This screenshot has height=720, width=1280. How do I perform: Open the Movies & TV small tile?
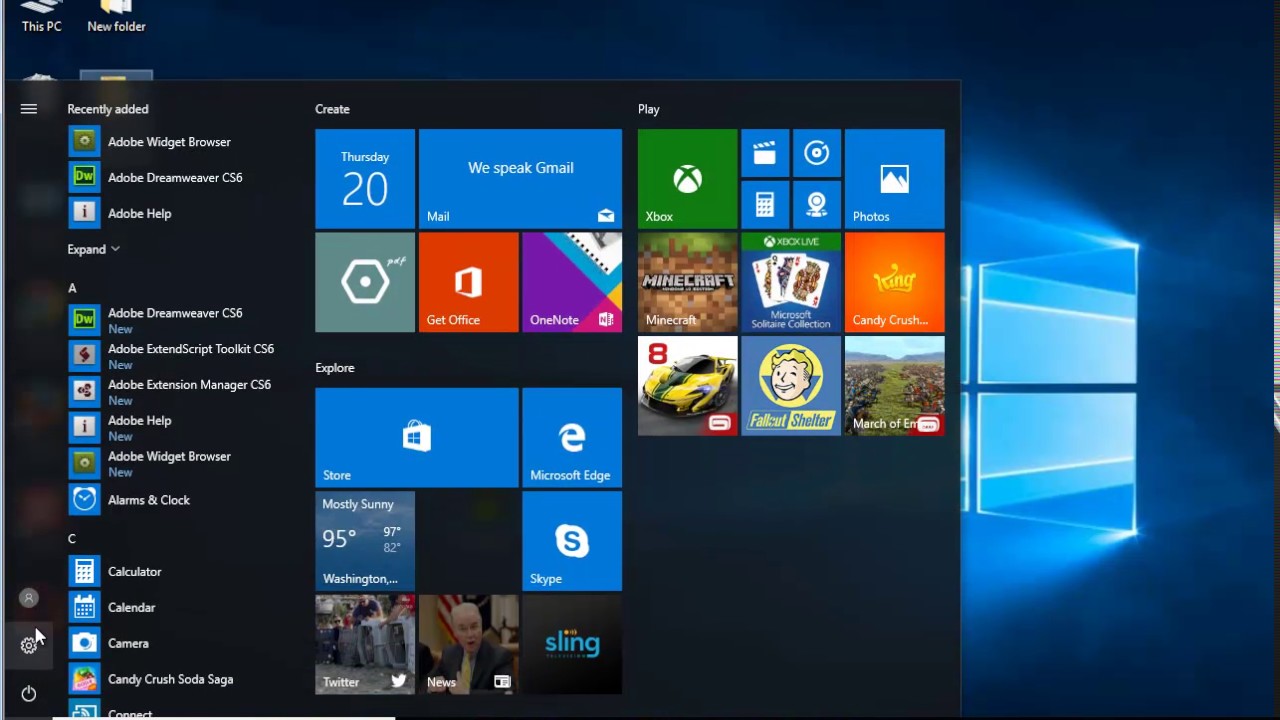coord(765,153)
